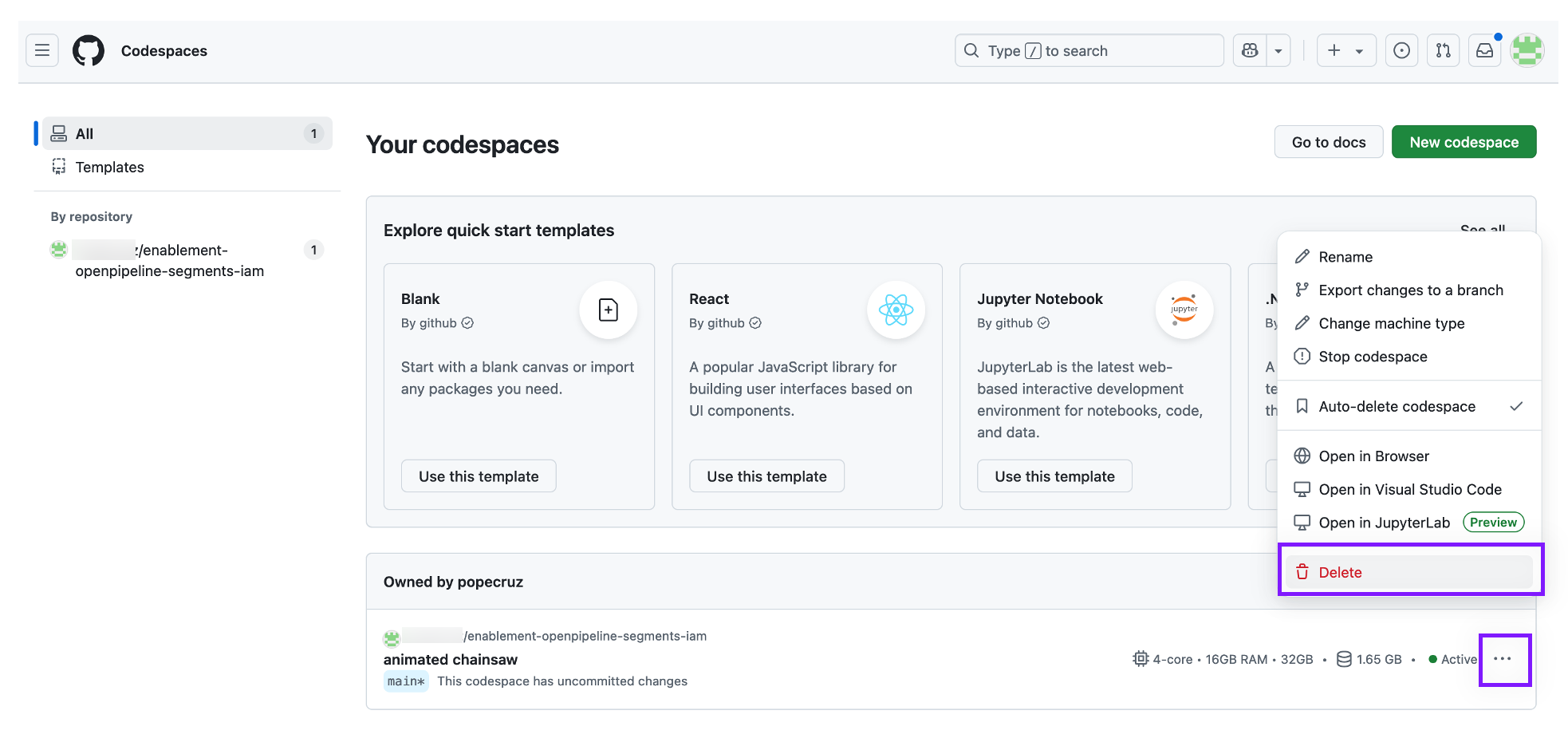
Task: Open the issues icon in header
Action: tap(1401, 50)
